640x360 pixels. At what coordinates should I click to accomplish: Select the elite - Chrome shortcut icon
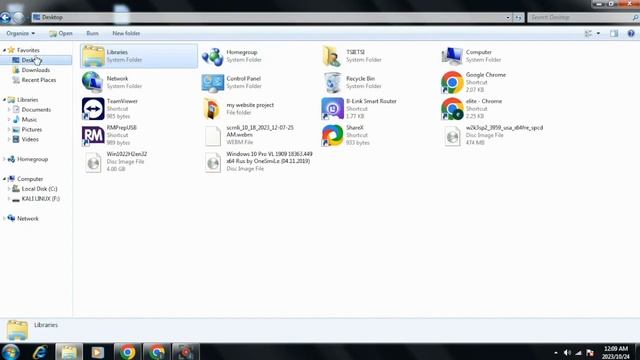click(452, 109)
